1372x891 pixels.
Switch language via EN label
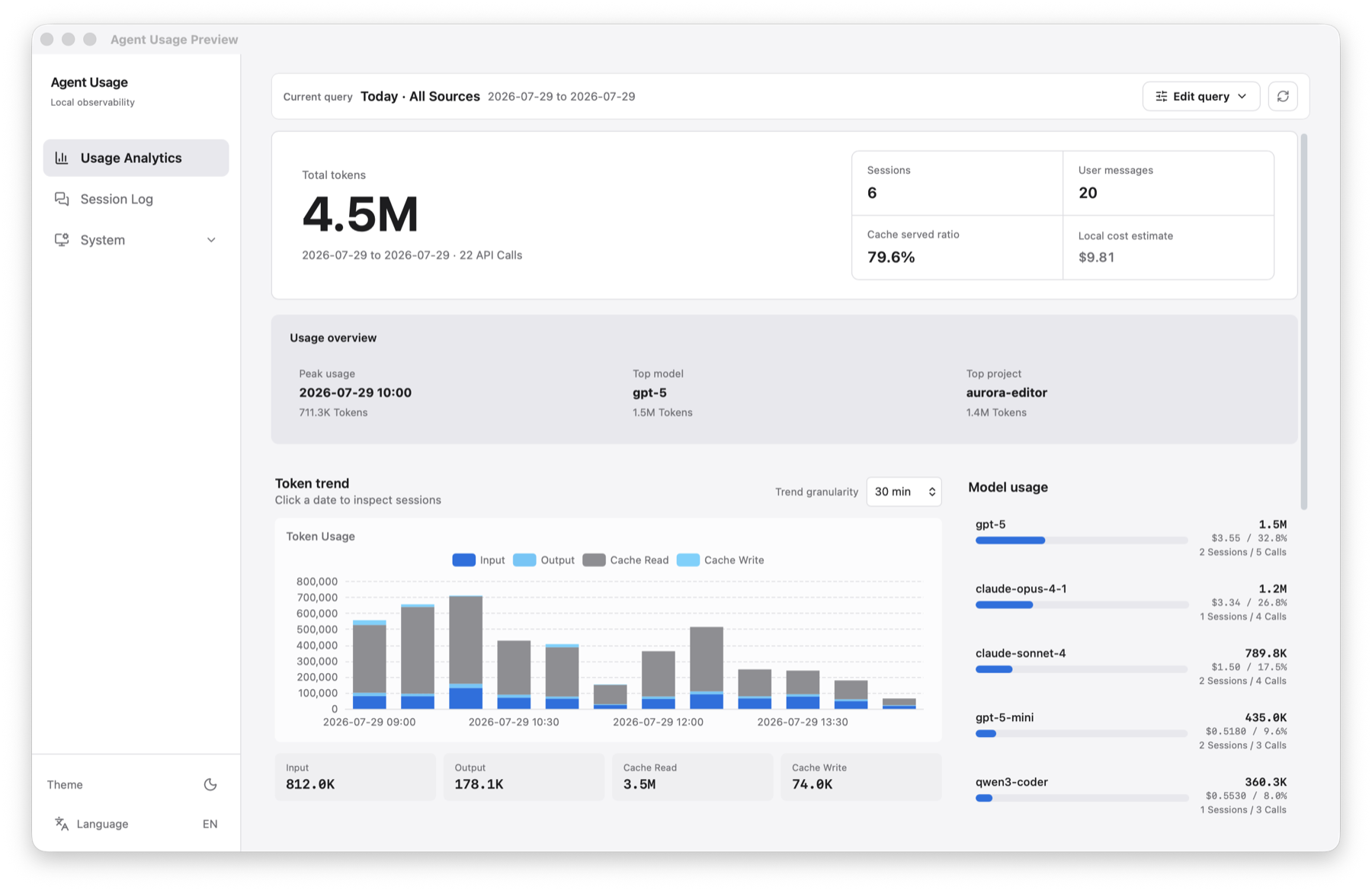click(210, 824)
